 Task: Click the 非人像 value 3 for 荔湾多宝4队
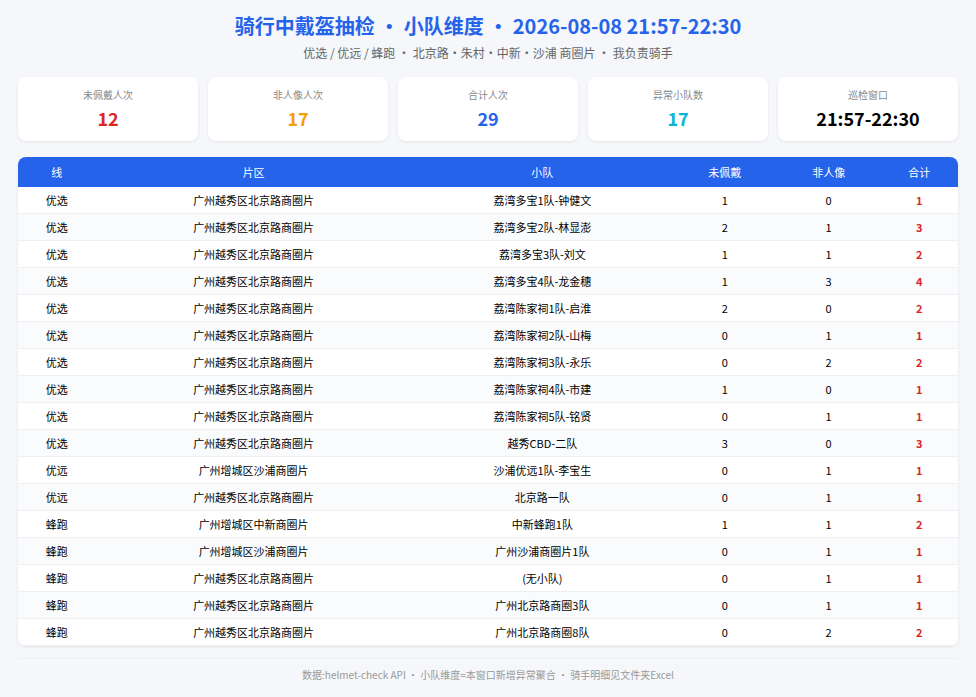point(828,282)
